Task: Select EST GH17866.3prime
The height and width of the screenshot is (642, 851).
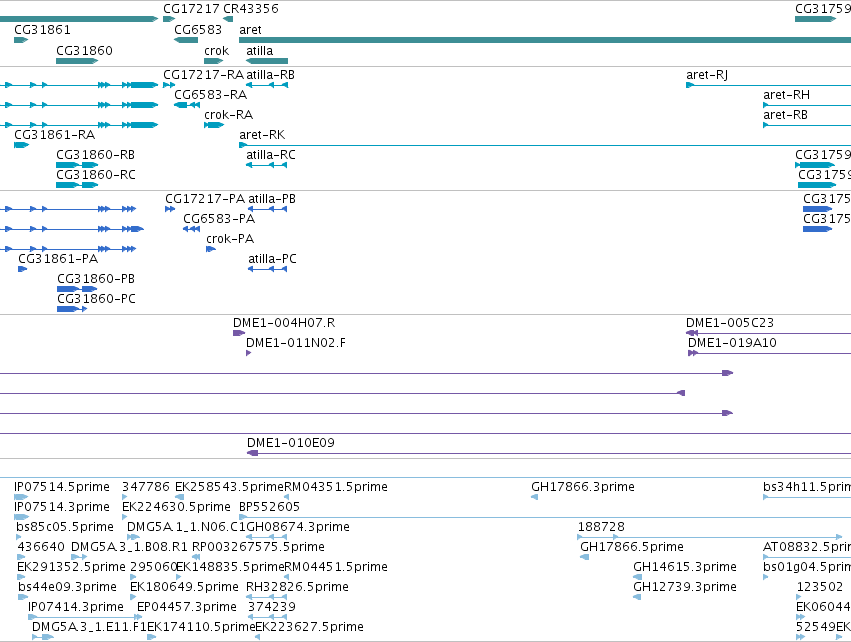Action: point(583,487)
